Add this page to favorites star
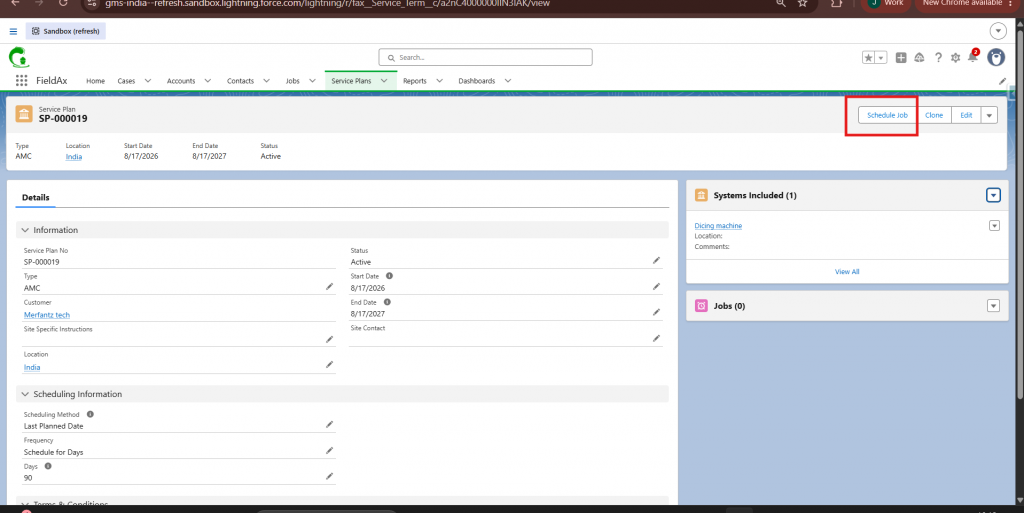 coord(868,57)
